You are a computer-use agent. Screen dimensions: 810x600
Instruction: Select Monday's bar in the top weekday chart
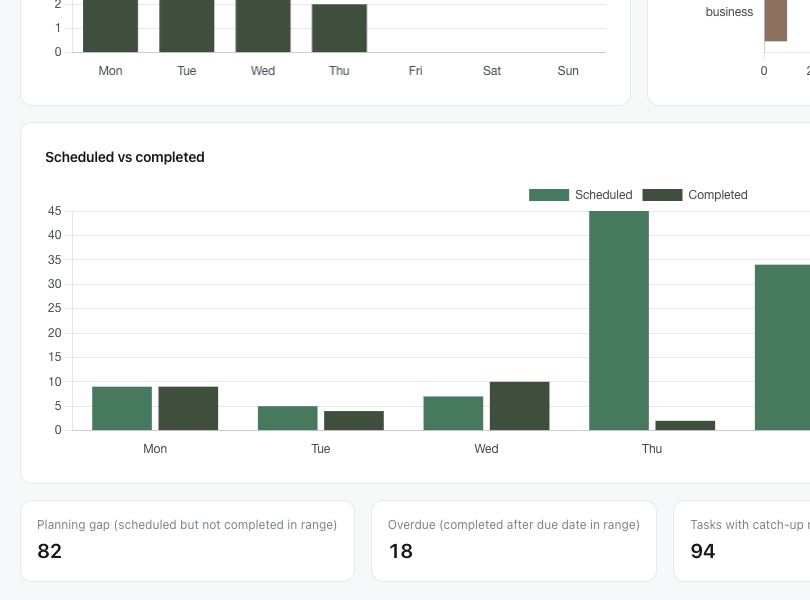110,25
